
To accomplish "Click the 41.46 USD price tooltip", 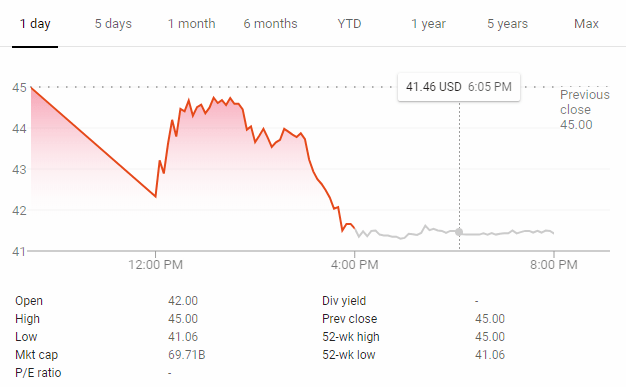I will pyautogui.click(x=459, y=87).
